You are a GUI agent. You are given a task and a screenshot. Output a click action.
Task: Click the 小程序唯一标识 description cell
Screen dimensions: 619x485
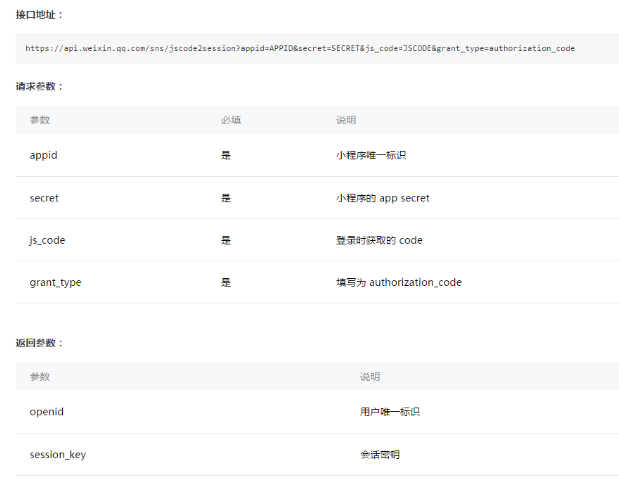(x=370, y=156)
